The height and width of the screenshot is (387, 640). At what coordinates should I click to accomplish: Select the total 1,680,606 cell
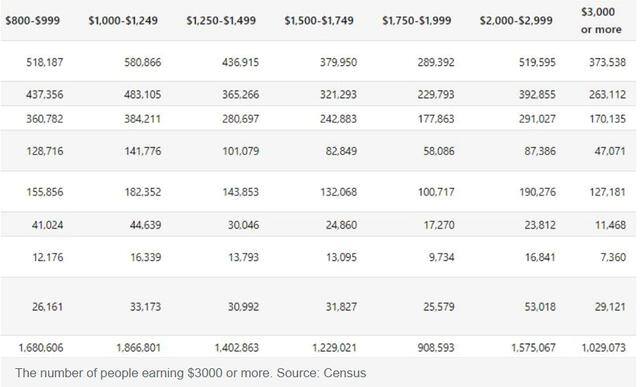coord(41,348)
